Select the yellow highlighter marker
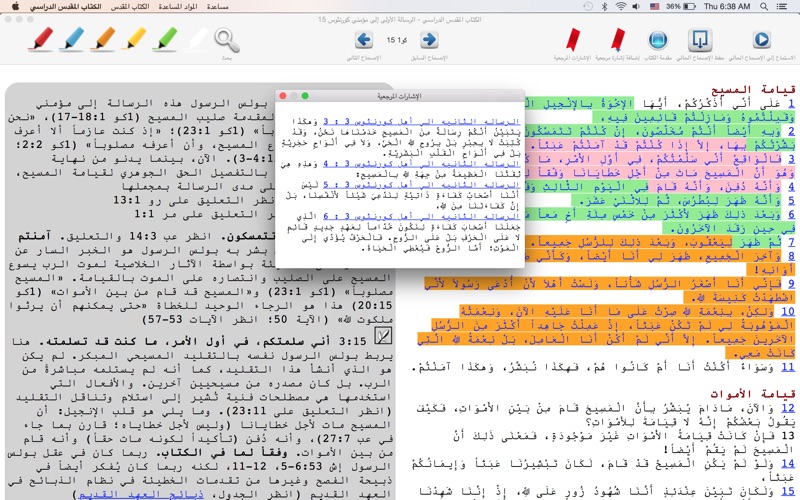This screenshot has height=500, width=800. [x=134, y=39]
